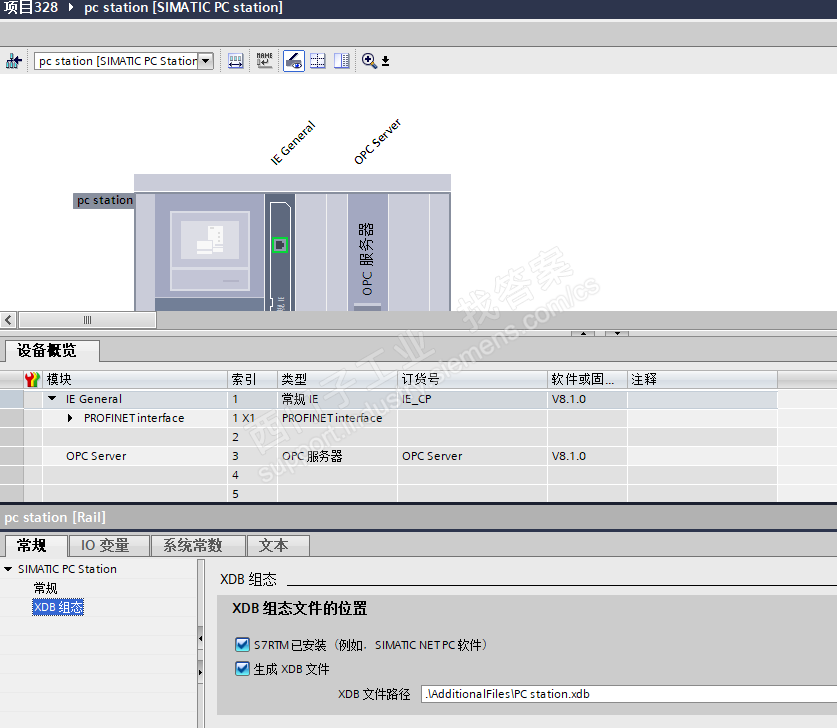Click the right expand arrow on the splitter

click(201, 672)
